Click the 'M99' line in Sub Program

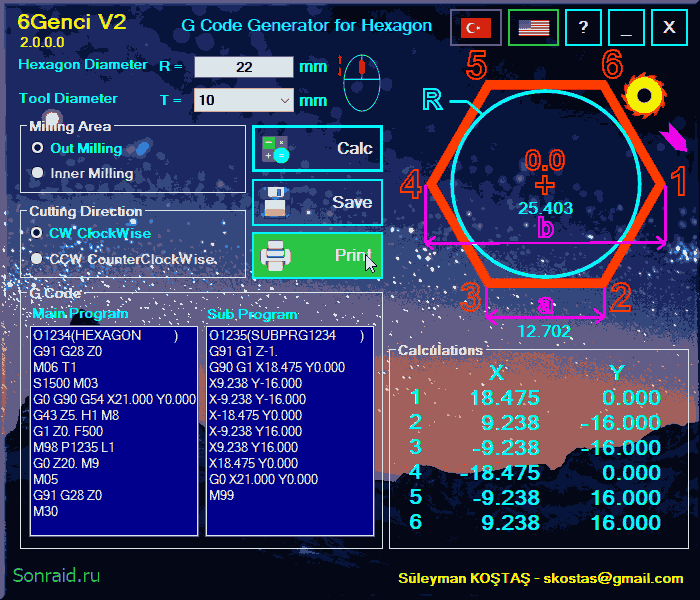[x=222, y=495]
